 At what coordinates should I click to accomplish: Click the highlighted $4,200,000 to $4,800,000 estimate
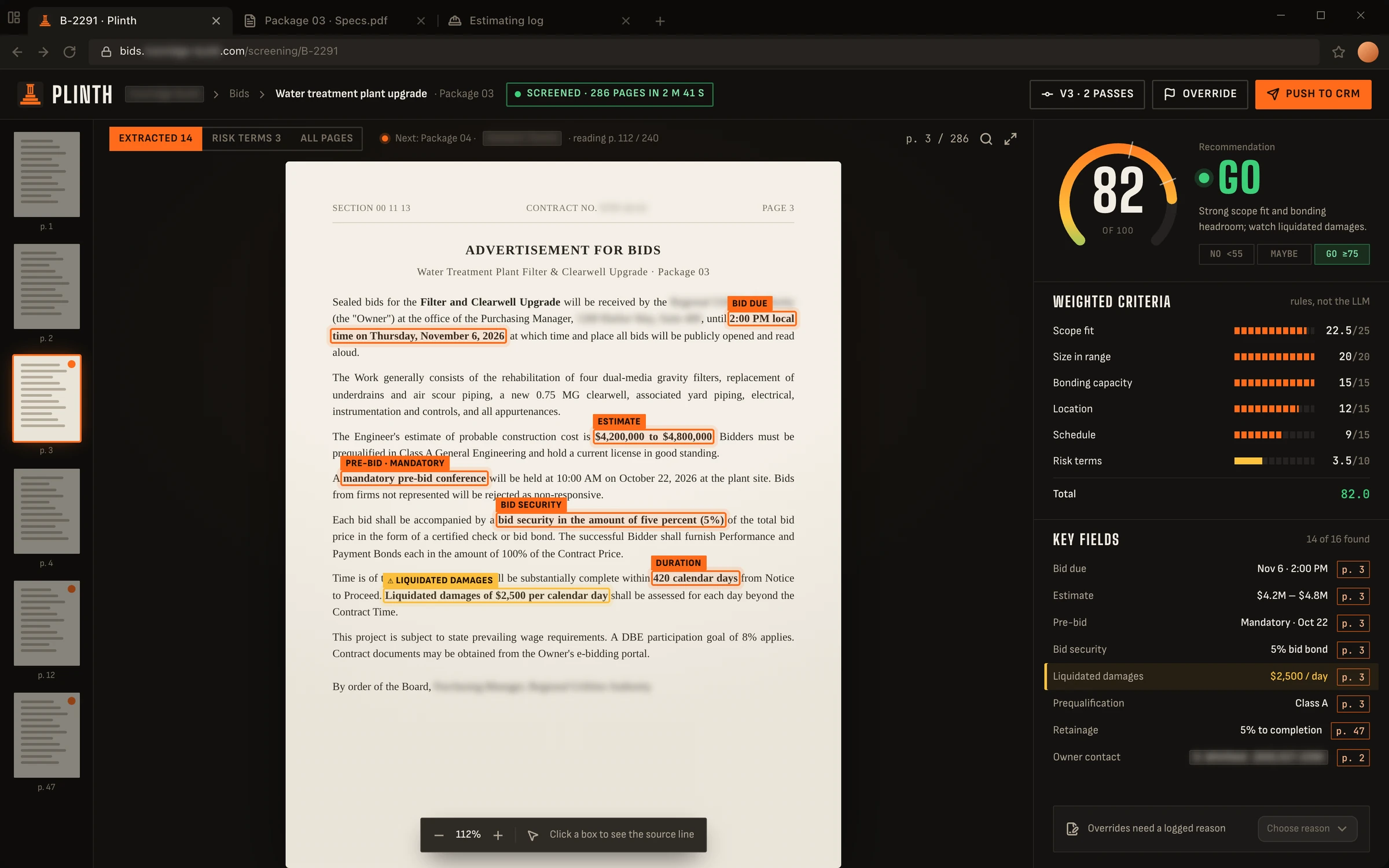point(653,436)
